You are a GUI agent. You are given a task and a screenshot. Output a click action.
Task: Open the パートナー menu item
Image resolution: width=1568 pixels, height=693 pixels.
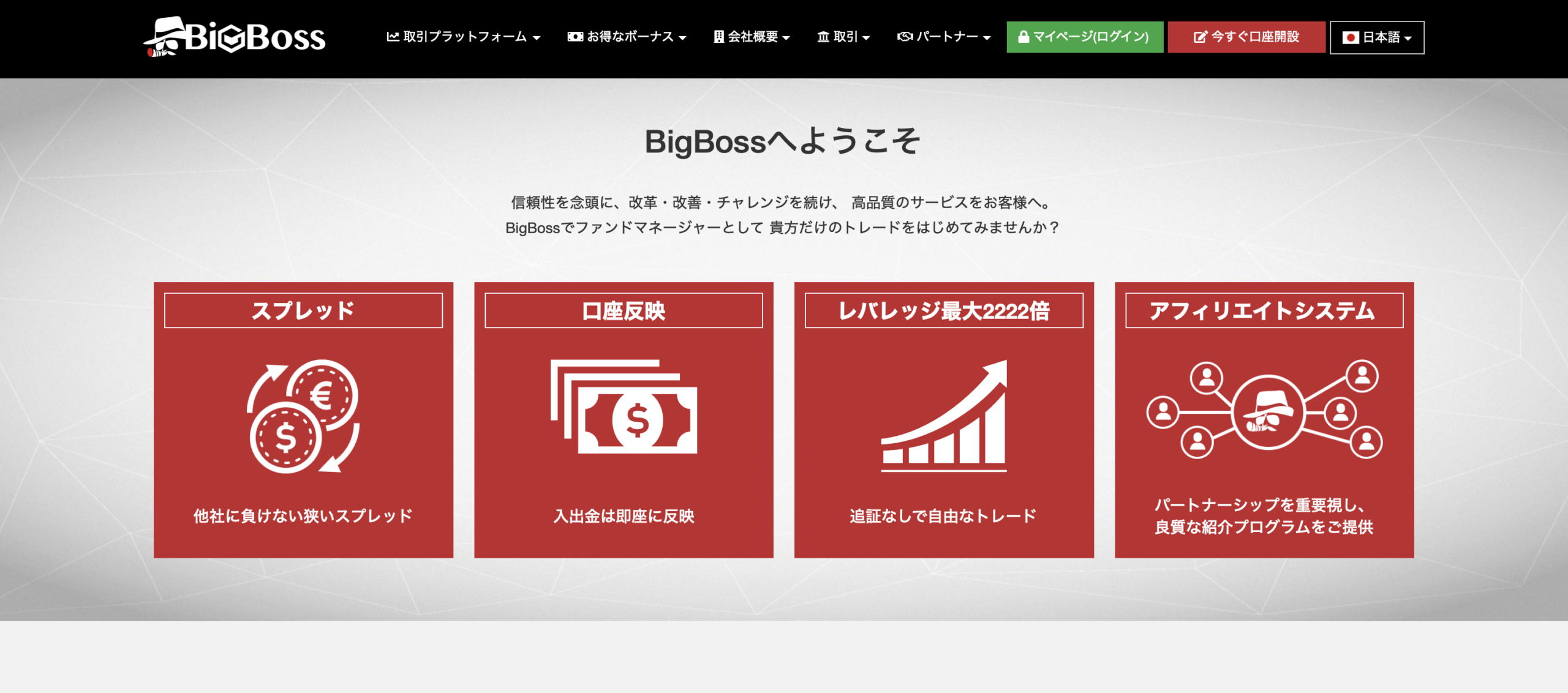click(944, 37)
